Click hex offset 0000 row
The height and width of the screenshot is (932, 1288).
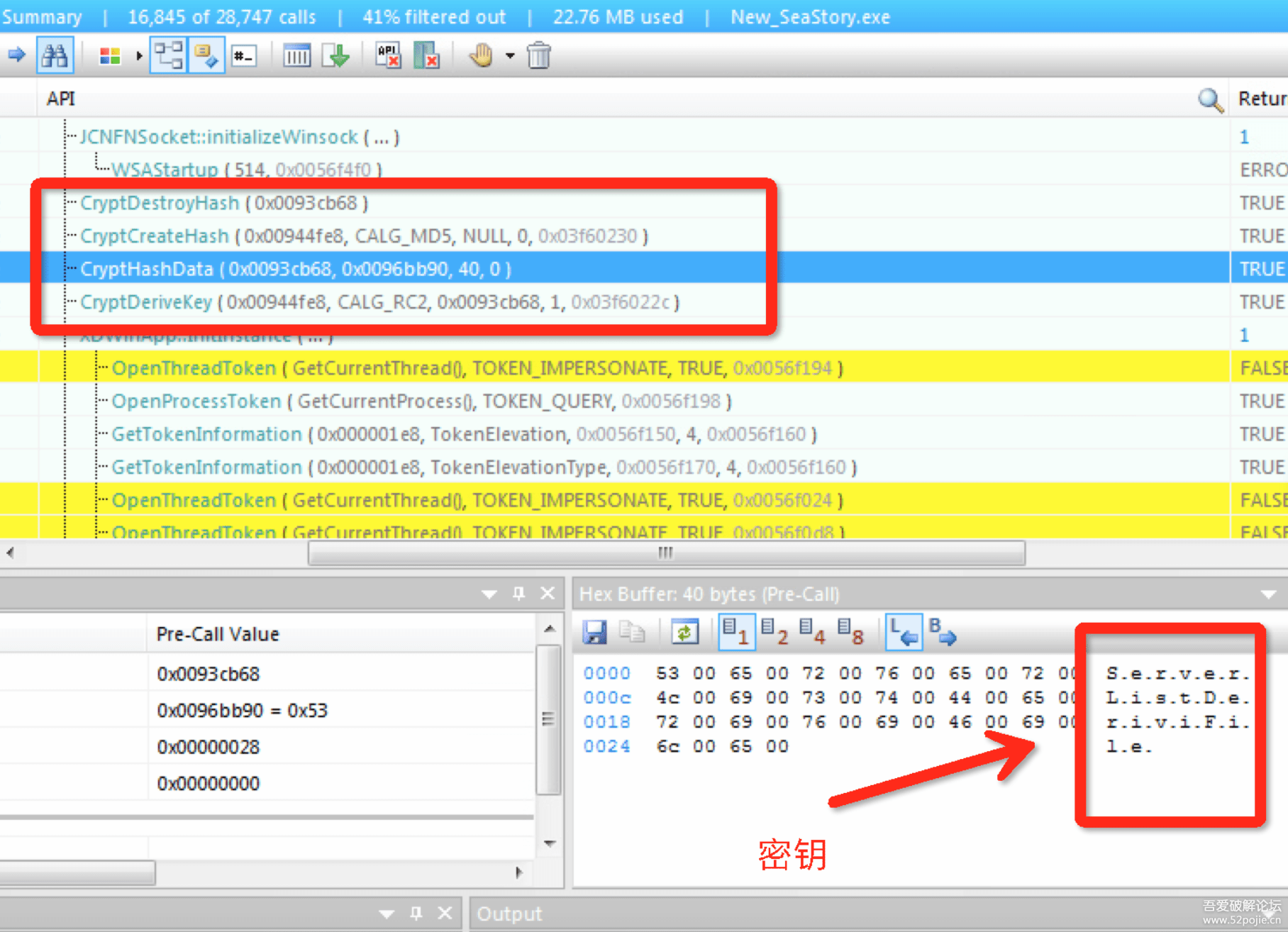[x=607, y=673]
